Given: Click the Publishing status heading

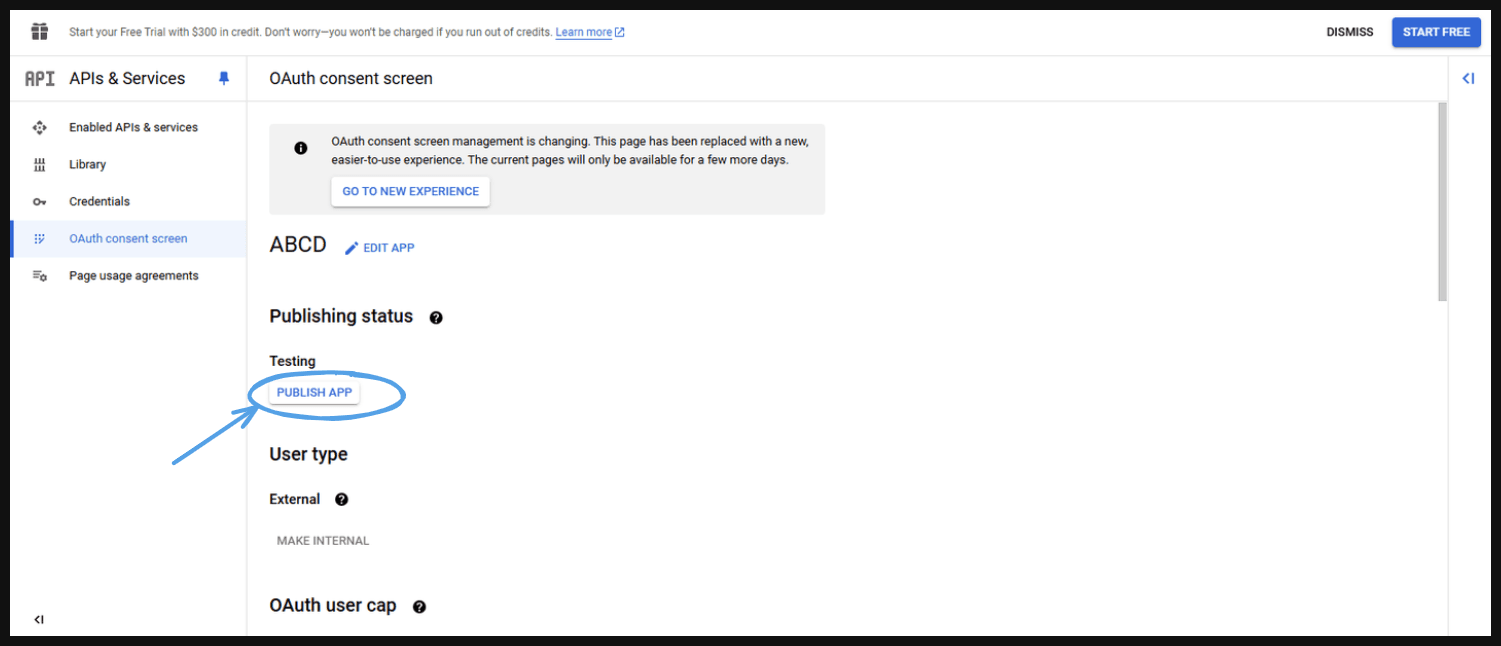Looking at the screenshot, I should [x=341, y=316].
